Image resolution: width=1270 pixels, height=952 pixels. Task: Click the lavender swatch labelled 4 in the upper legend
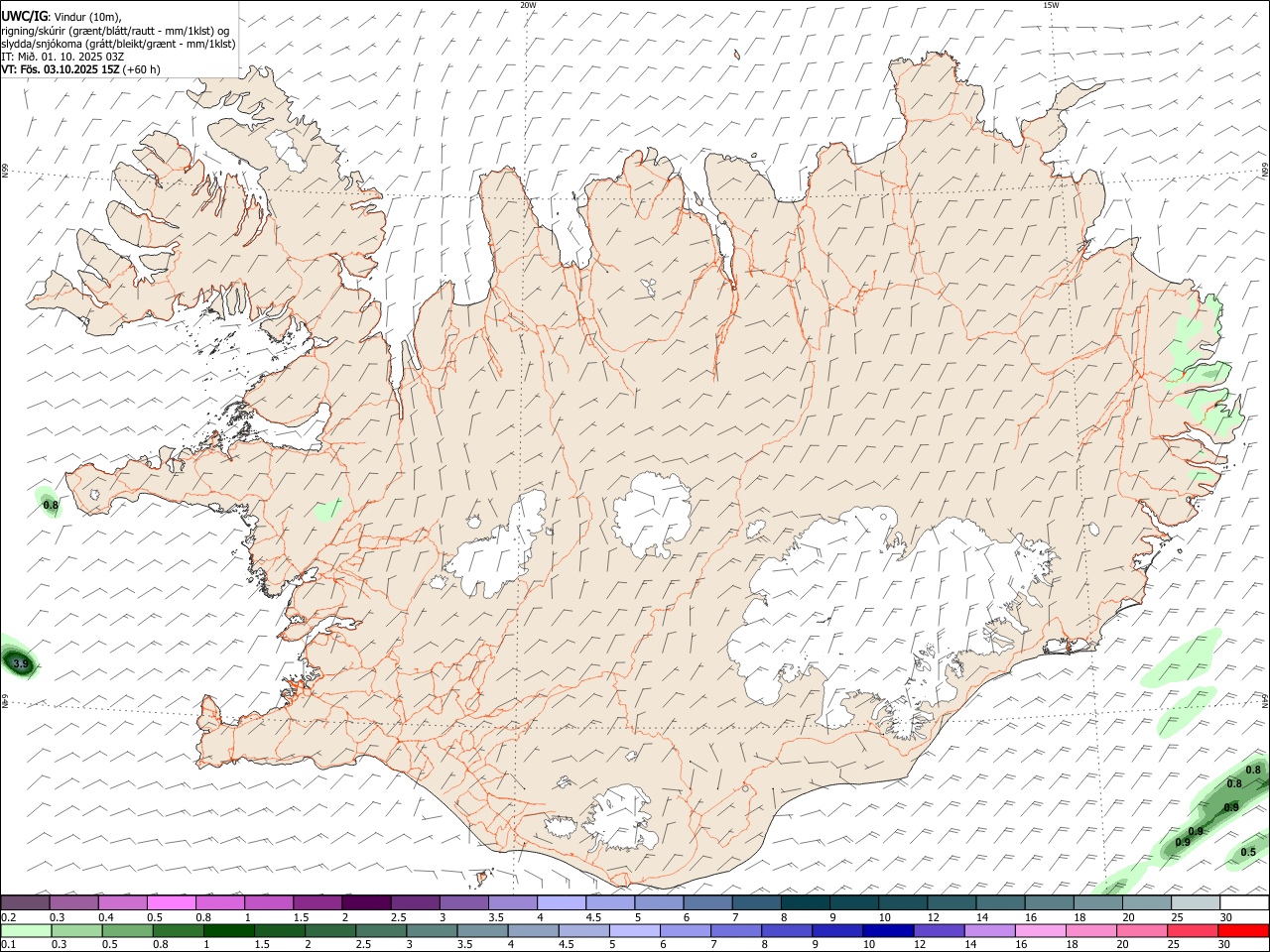pyautogui.click(x=562, y=902)
